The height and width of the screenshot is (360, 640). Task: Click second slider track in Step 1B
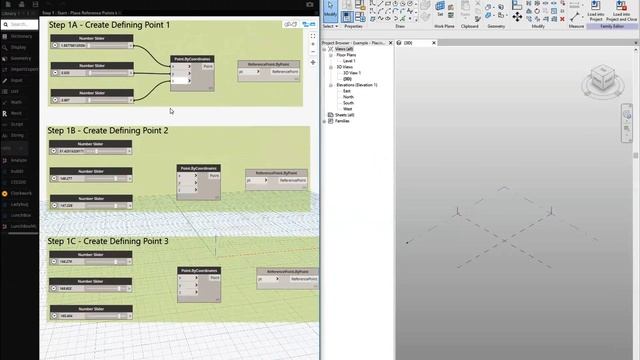click(x=106, y=178)
